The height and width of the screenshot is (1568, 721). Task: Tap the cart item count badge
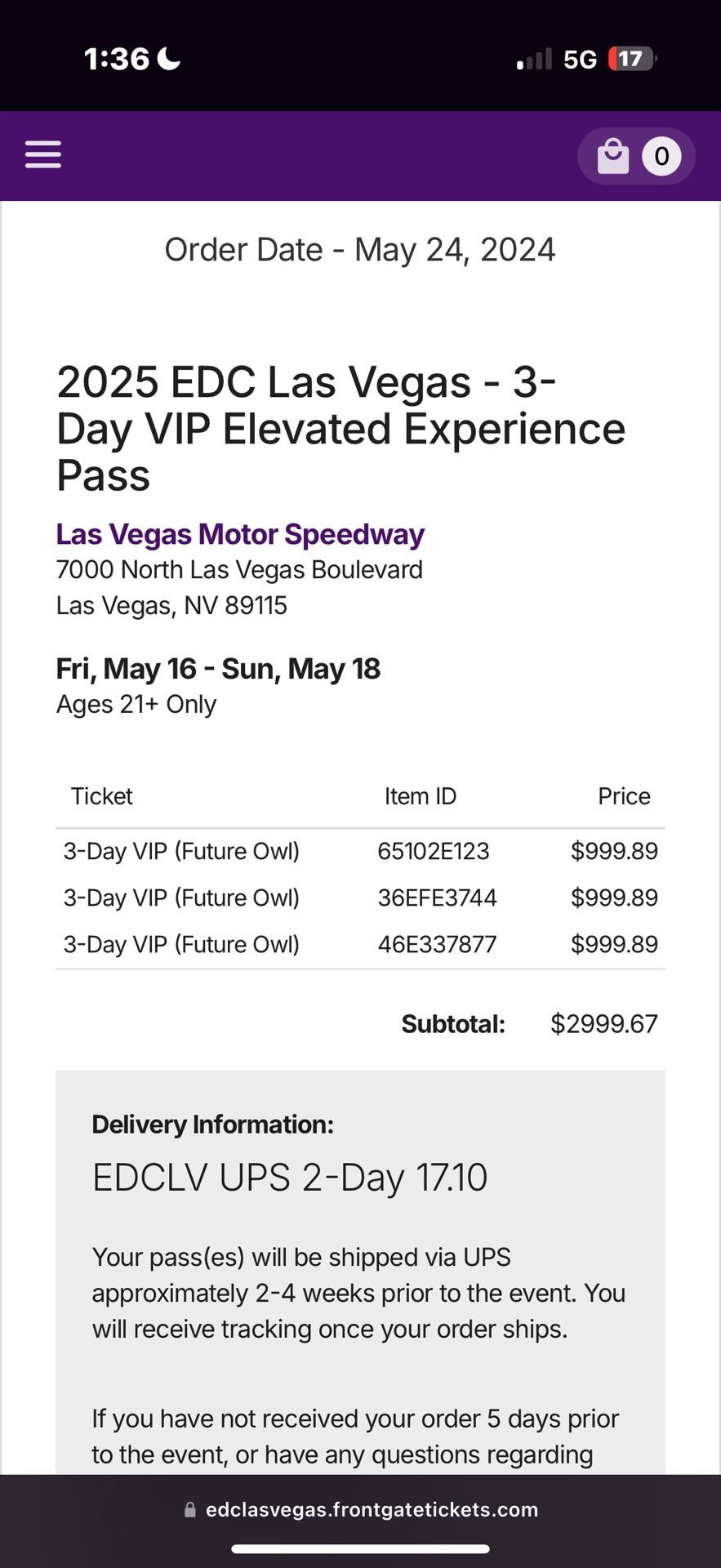(661, 156)
